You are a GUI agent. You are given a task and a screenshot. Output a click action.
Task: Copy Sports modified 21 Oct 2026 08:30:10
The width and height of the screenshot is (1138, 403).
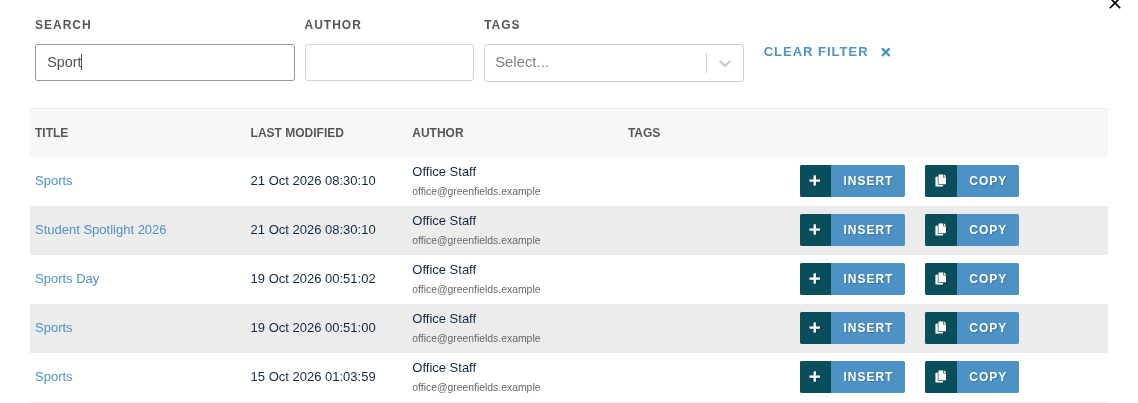[972, 181]
